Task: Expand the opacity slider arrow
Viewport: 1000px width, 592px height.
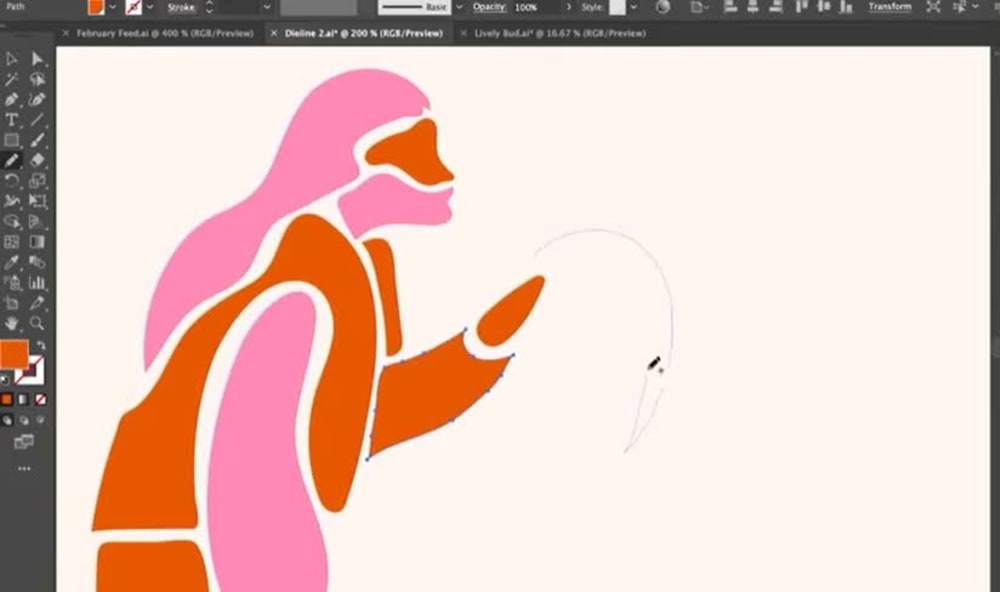Action: coord(568,7)
